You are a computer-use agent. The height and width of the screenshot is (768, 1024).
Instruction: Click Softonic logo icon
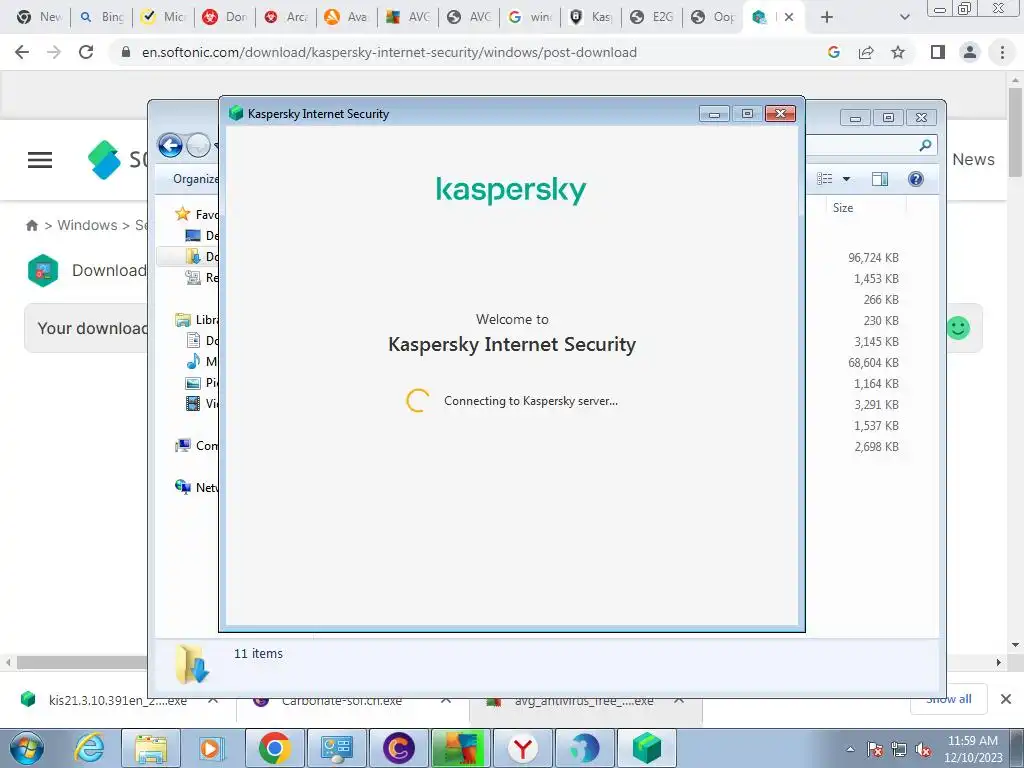[104, 159]
